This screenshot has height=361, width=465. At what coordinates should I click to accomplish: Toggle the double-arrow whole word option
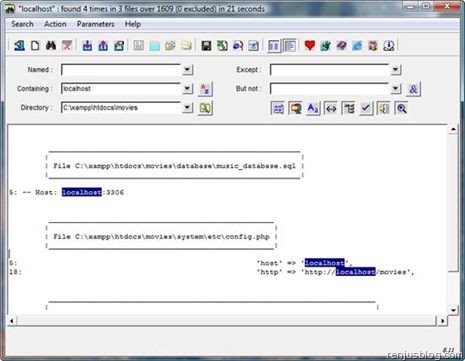coord(331,108)
